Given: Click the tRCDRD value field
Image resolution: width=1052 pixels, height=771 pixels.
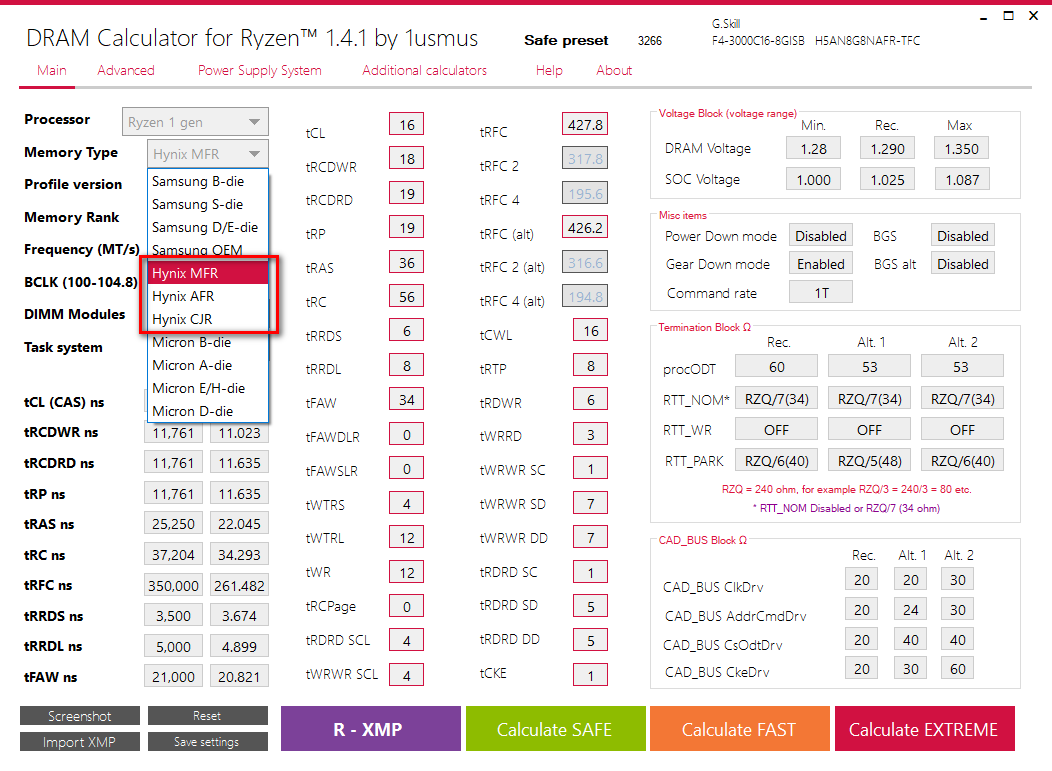Looking at the screenshot, I should (407, 194).
